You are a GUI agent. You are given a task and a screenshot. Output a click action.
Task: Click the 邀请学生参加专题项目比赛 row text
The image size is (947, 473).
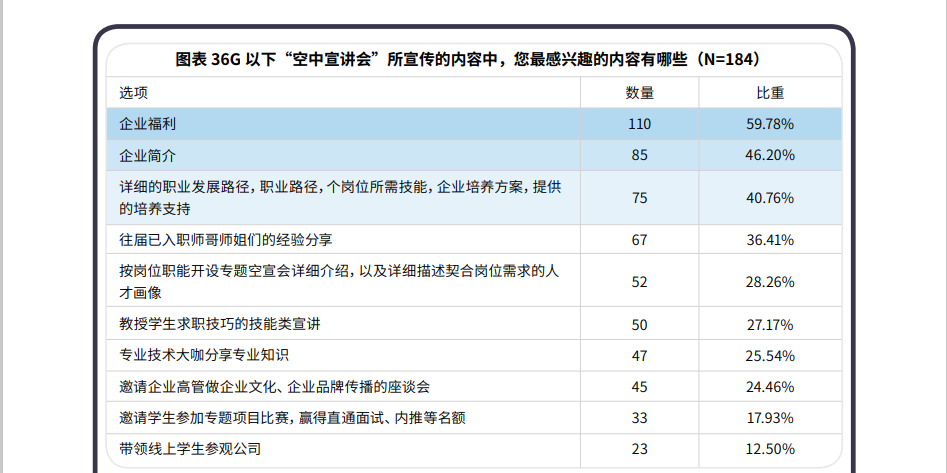coord(292,417)
